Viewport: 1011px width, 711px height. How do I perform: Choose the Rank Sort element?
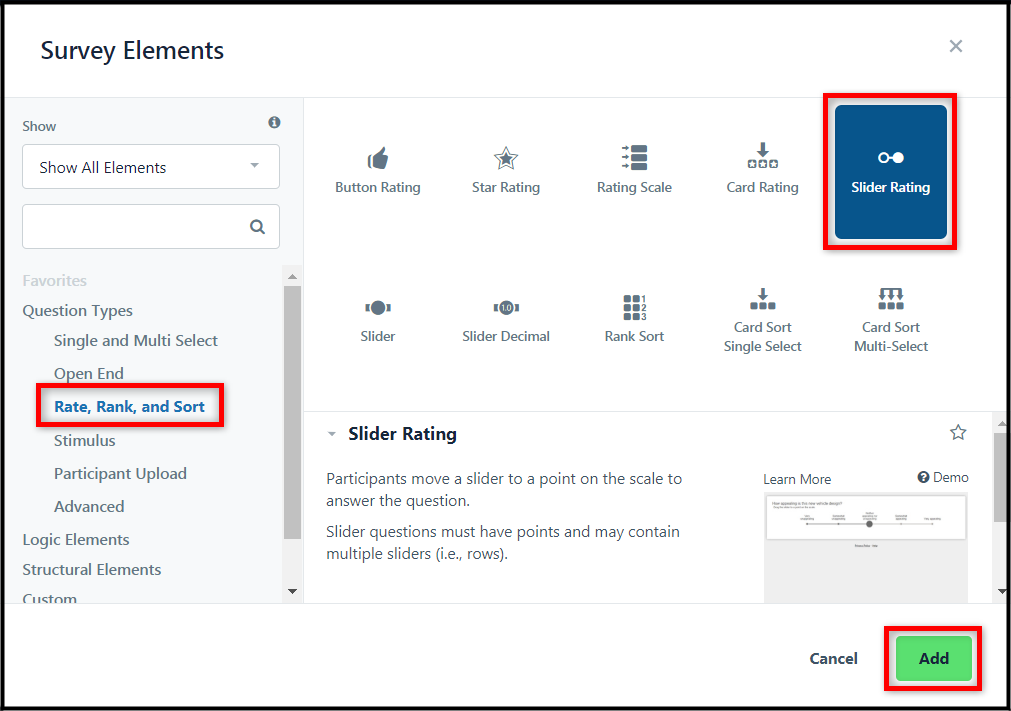tap(634, 320)
